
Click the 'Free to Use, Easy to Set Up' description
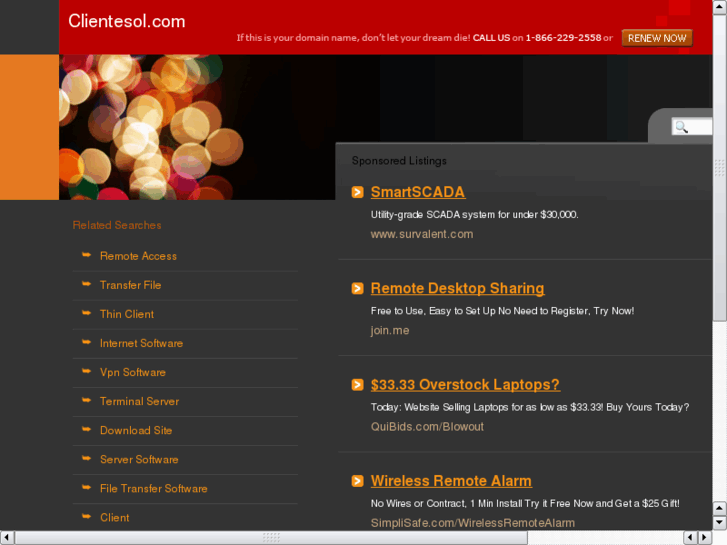502,311
